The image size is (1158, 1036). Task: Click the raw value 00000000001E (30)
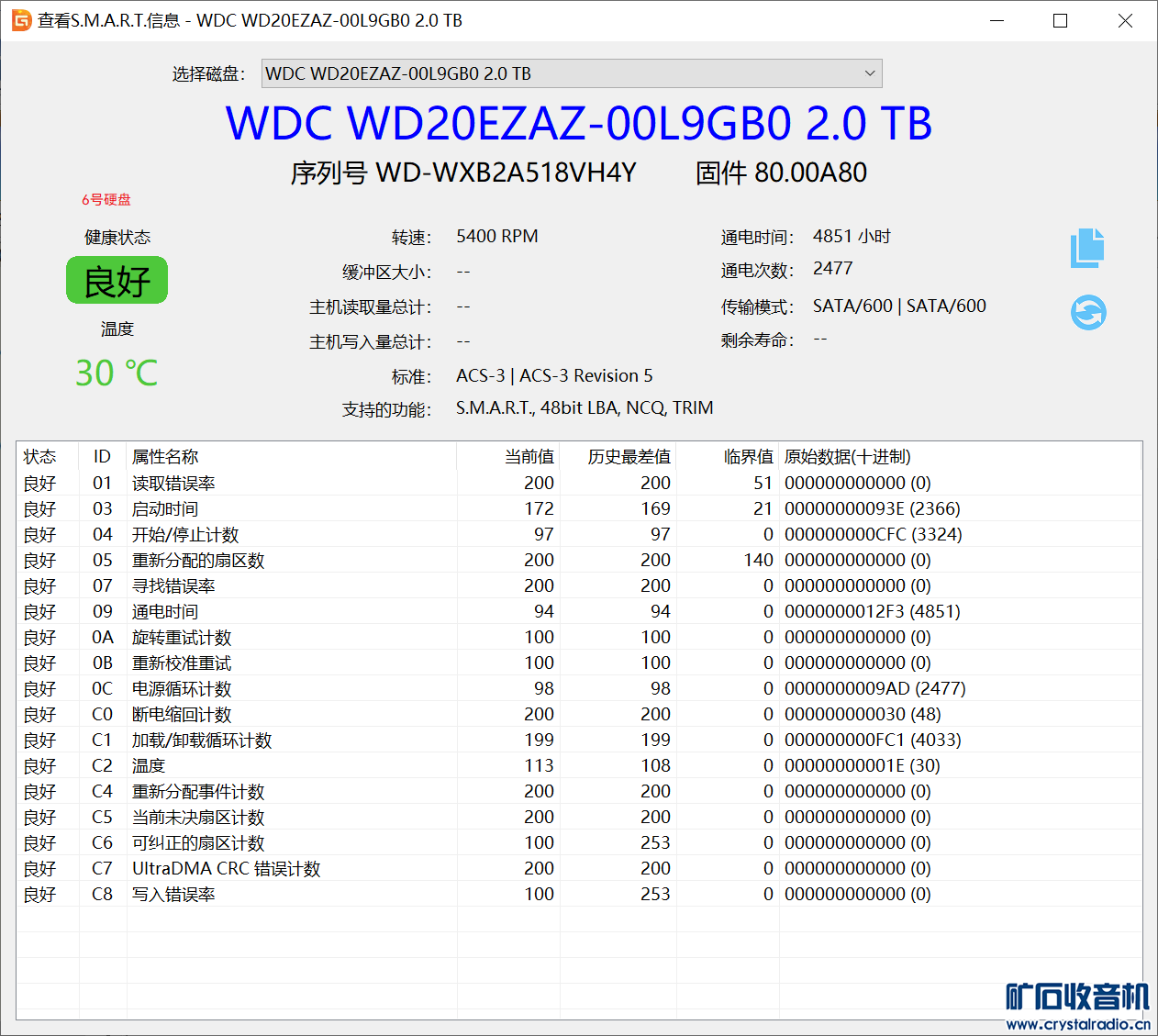[863, 765]
